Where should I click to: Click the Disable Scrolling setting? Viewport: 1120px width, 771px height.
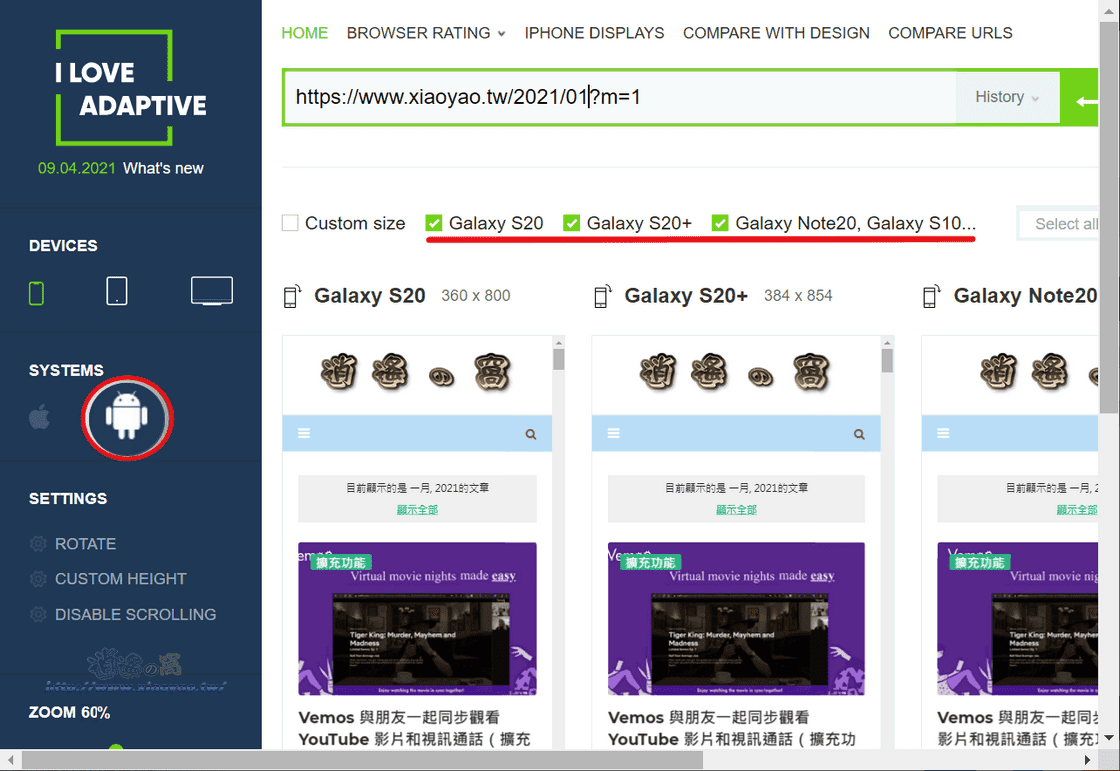coord(136,615)
